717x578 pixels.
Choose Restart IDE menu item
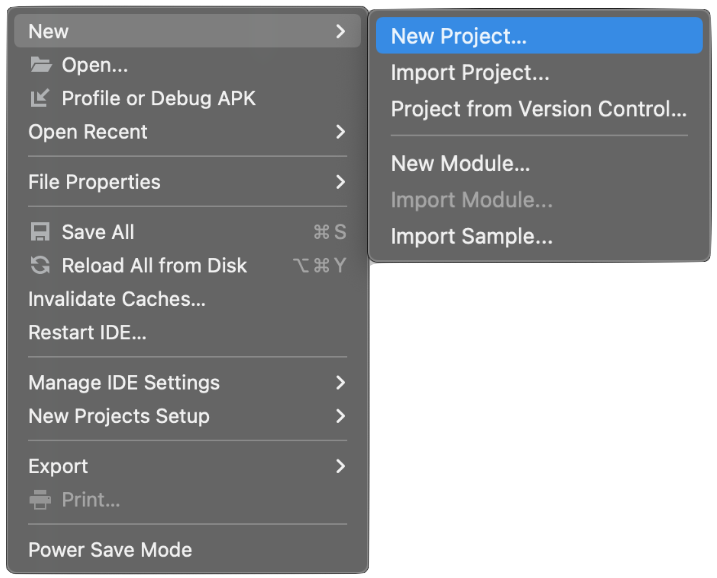click(87, 333)
